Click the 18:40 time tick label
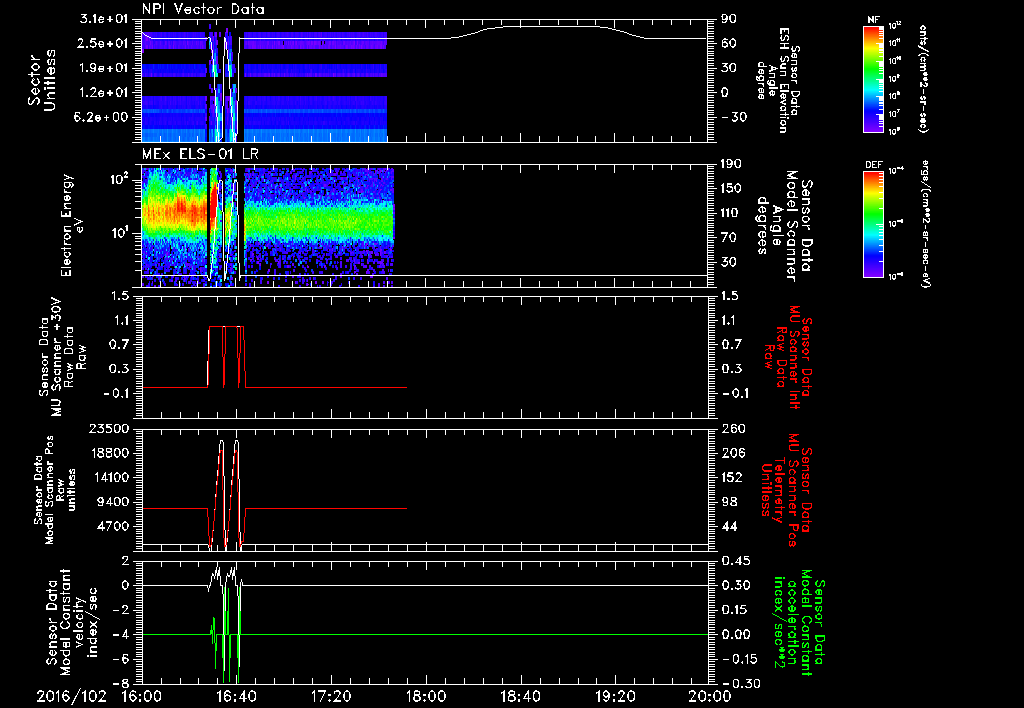Image resolution: width=1024 pixels, height=708 pixels. point(520,696)
